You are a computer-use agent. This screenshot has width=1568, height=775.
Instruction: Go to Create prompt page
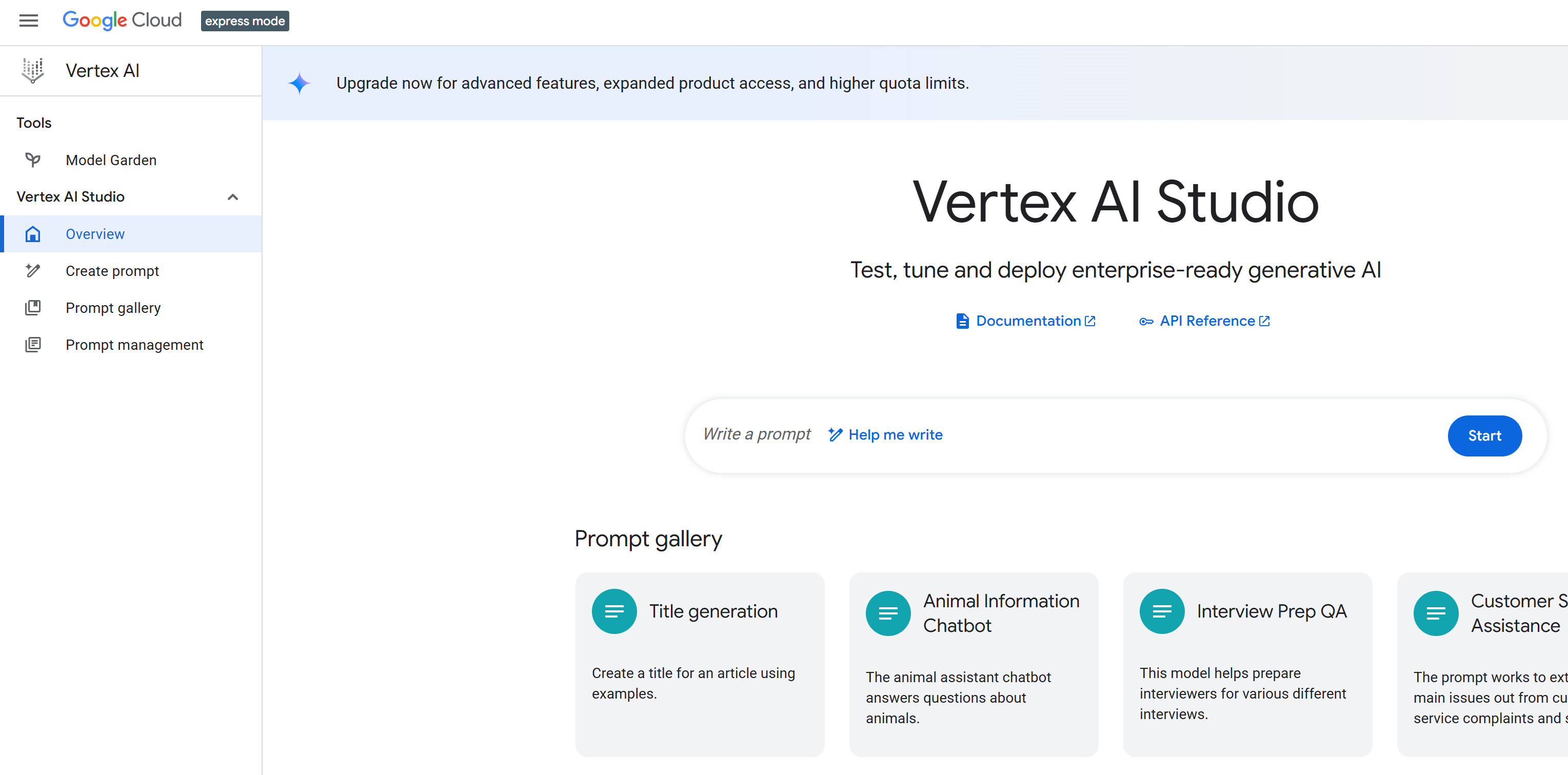(112, 271)
